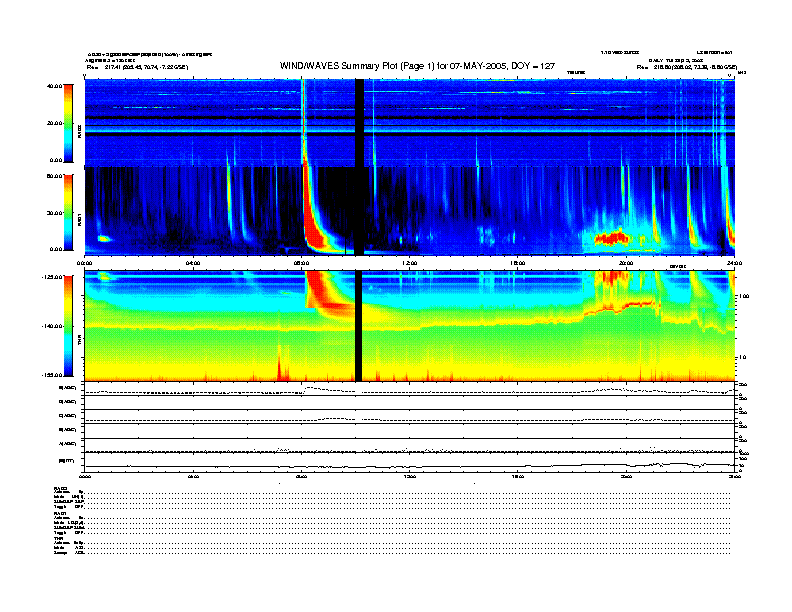Click the 00:00 tick below RAD1 panel
This screenshot has width=792, height=612.
[85, 263]
